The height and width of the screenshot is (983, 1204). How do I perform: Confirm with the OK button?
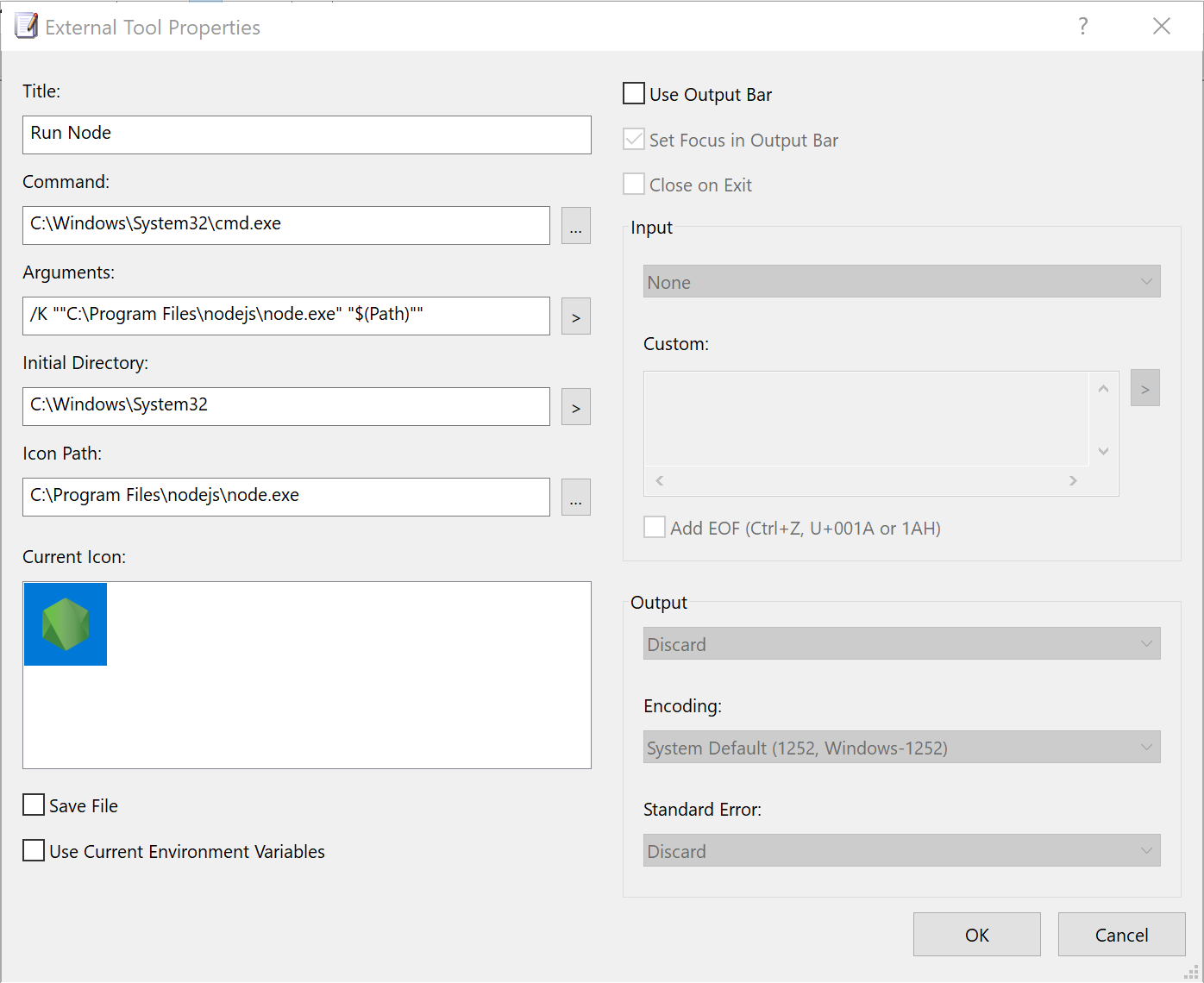click(977, 935)
